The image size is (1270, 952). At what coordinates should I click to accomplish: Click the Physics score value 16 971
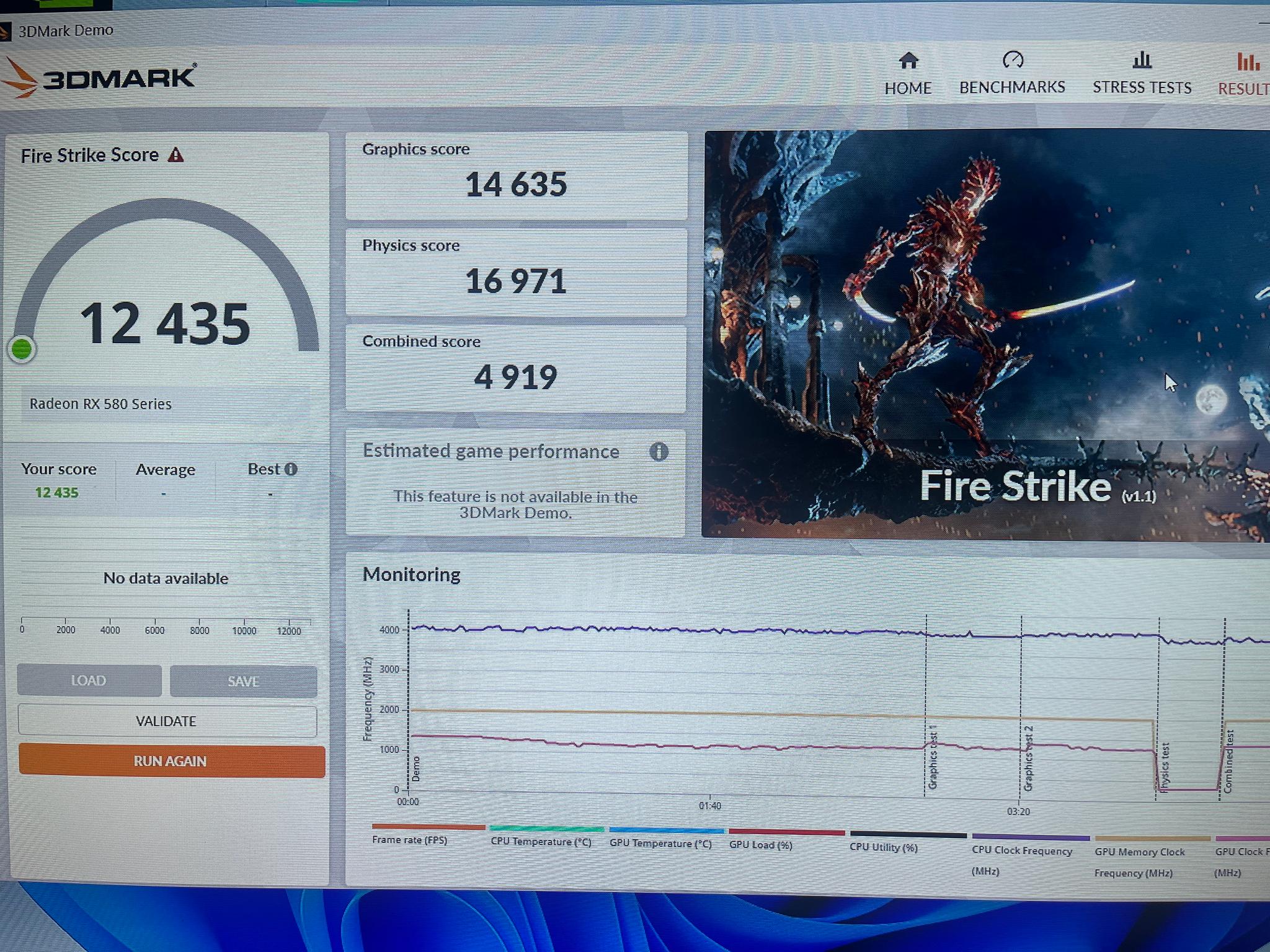(516, 281)
